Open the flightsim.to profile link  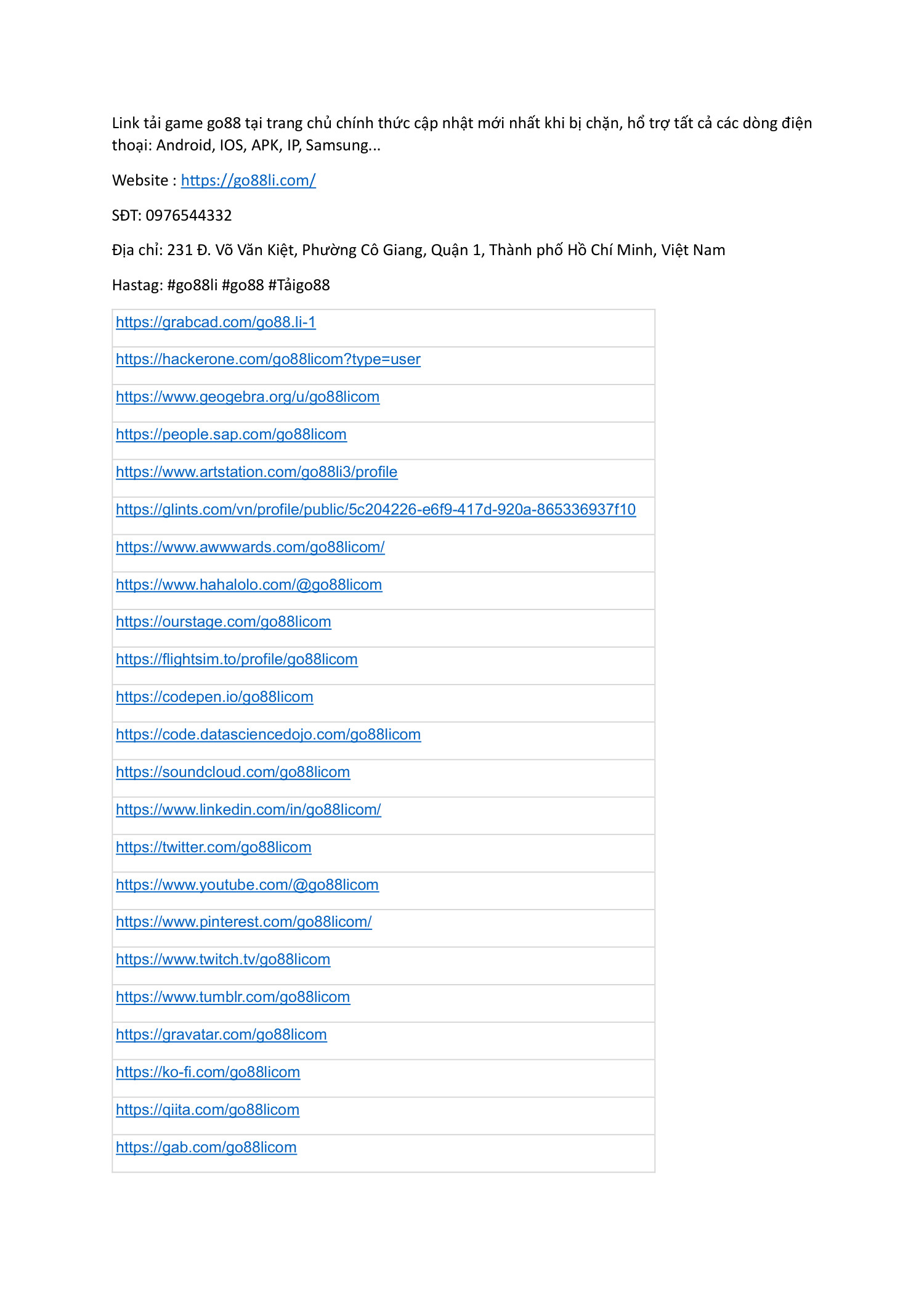237,659
